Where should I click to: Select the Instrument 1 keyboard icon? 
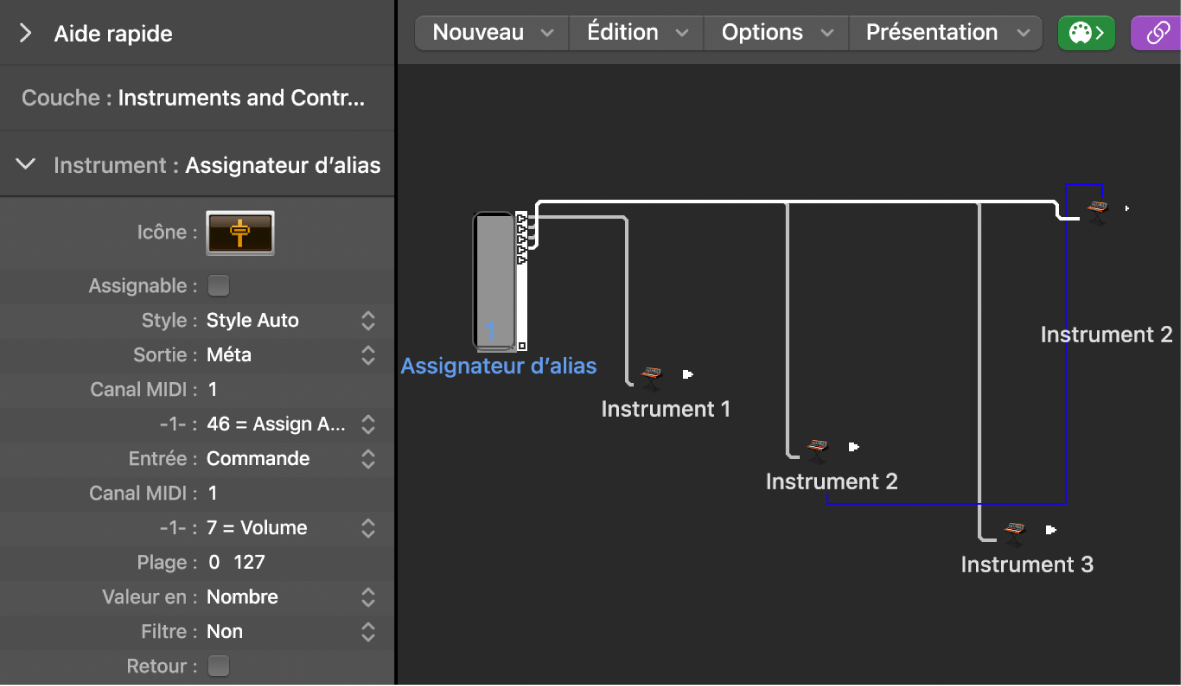tap(652, 375)
